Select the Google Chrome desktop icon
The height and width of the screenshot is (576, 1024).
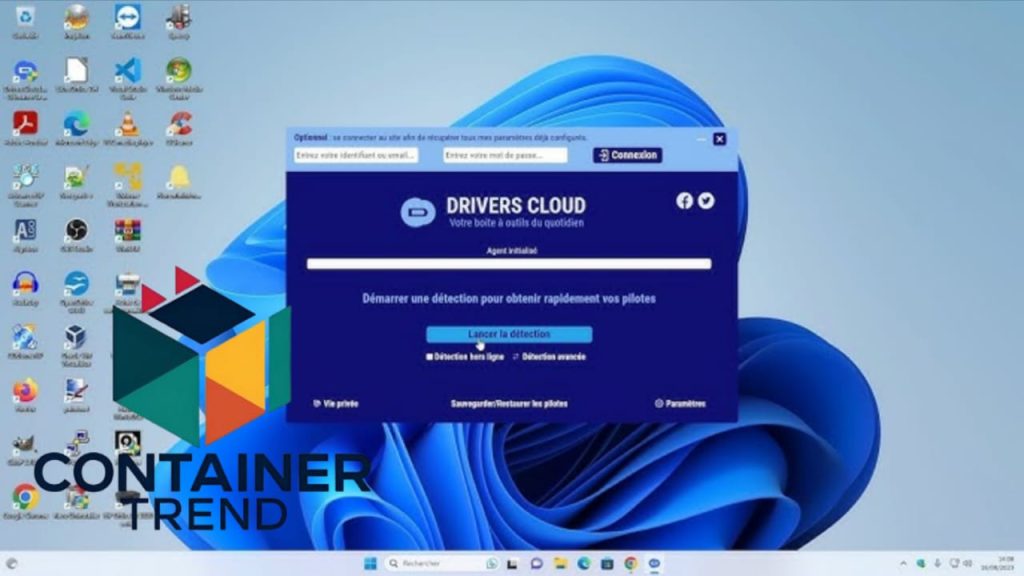pos(25,503)
